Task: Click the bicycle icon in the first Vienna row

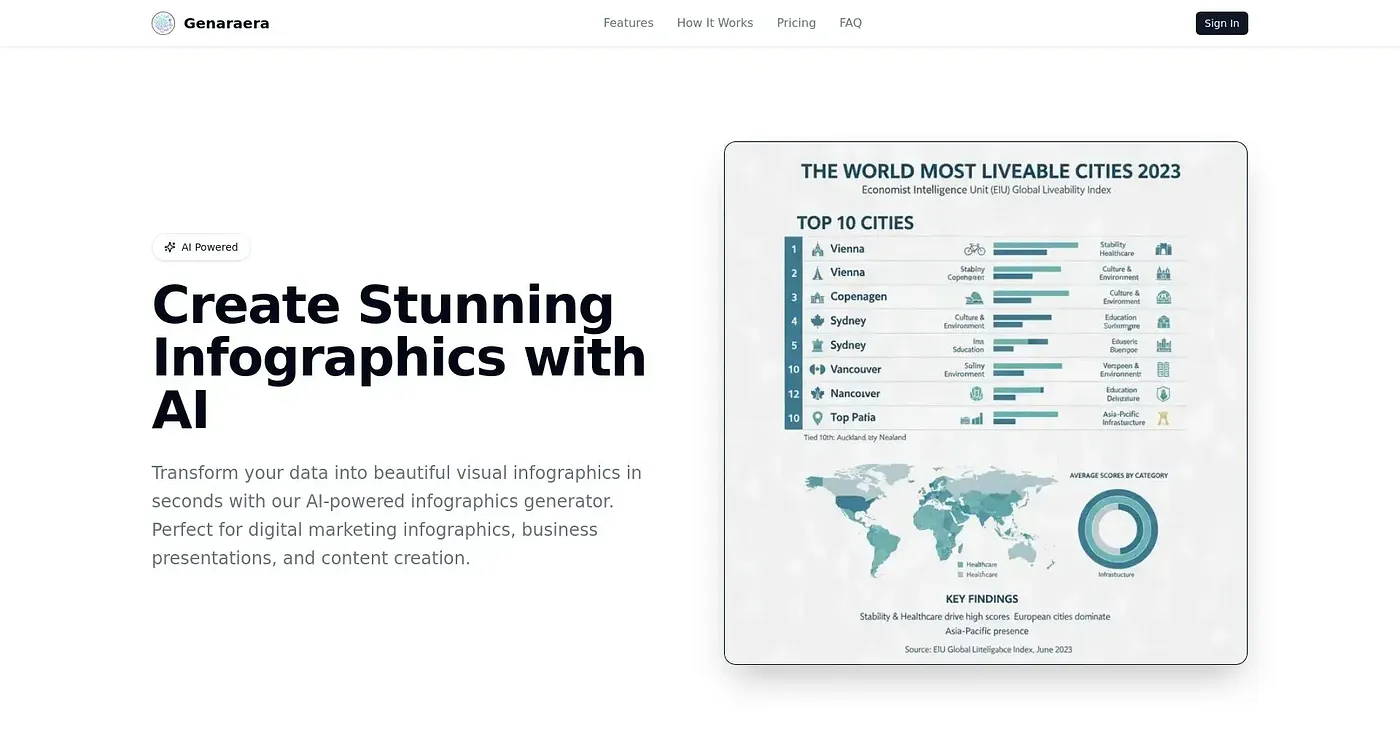Action: point(974,249)
